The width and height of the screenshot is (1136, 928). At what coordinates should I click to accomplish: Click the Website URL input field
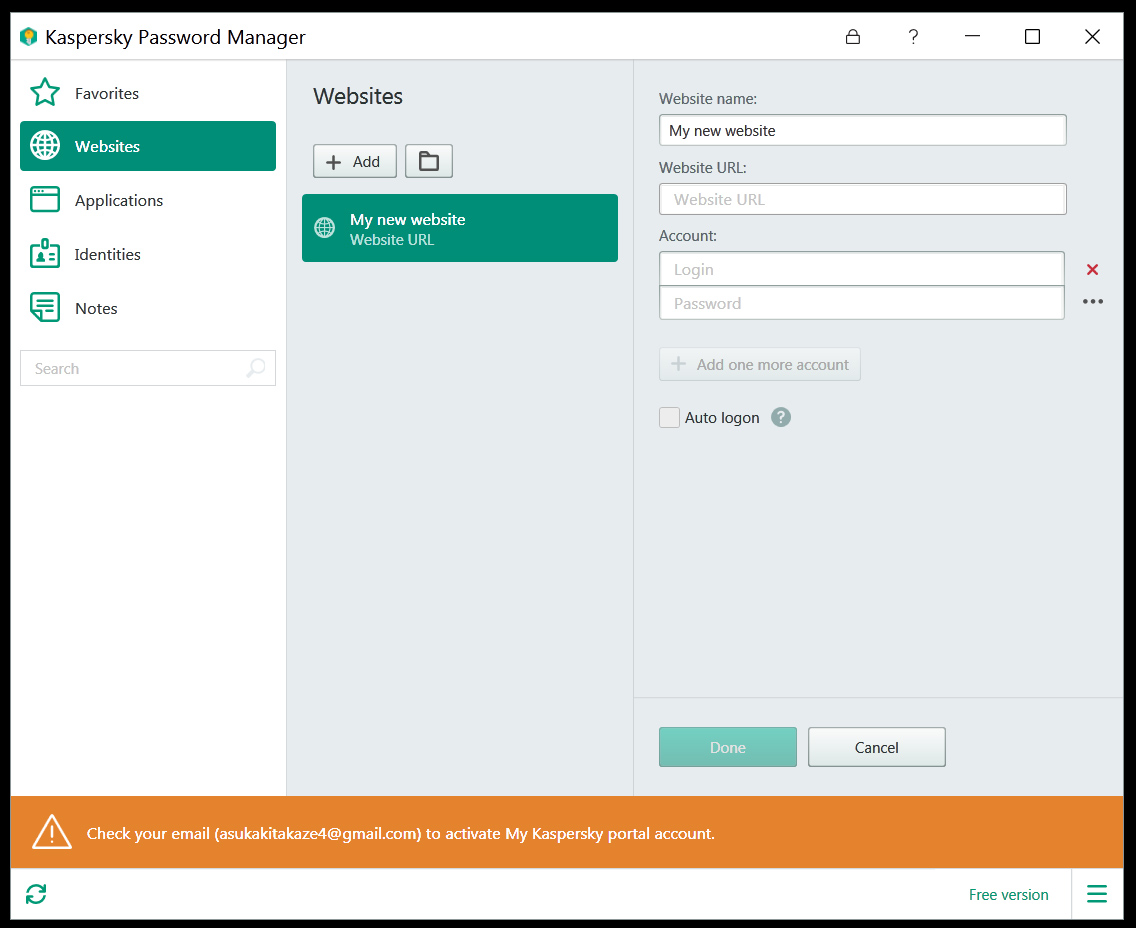tap(863, 199)
